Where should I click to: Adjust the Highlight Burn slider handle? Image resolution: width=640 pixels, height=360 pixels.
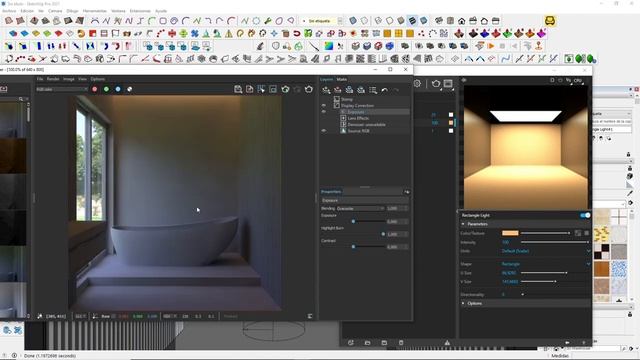point(383,234)
